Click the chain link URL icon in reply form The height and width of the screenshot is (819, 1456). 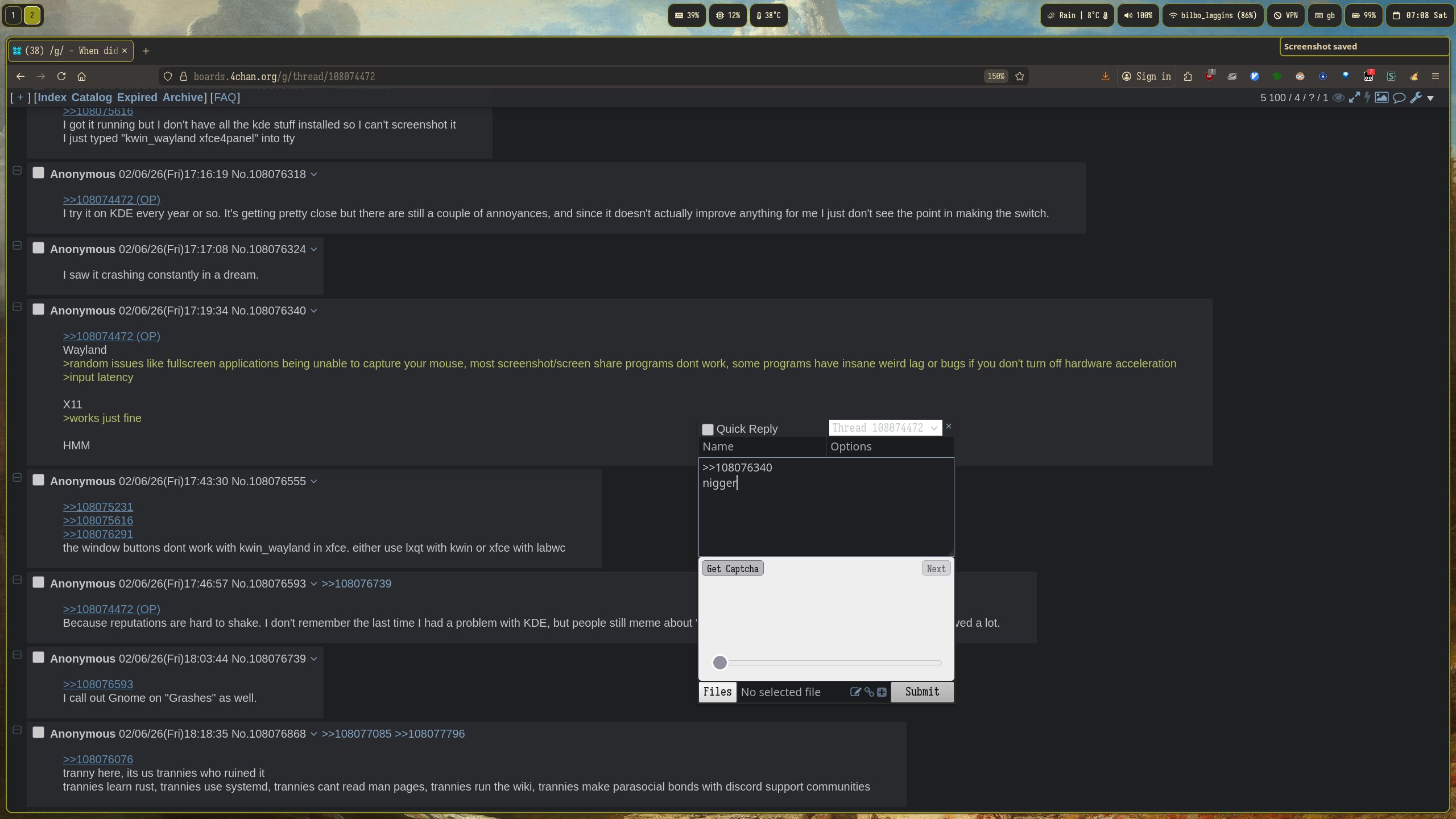tap(869, 692)
